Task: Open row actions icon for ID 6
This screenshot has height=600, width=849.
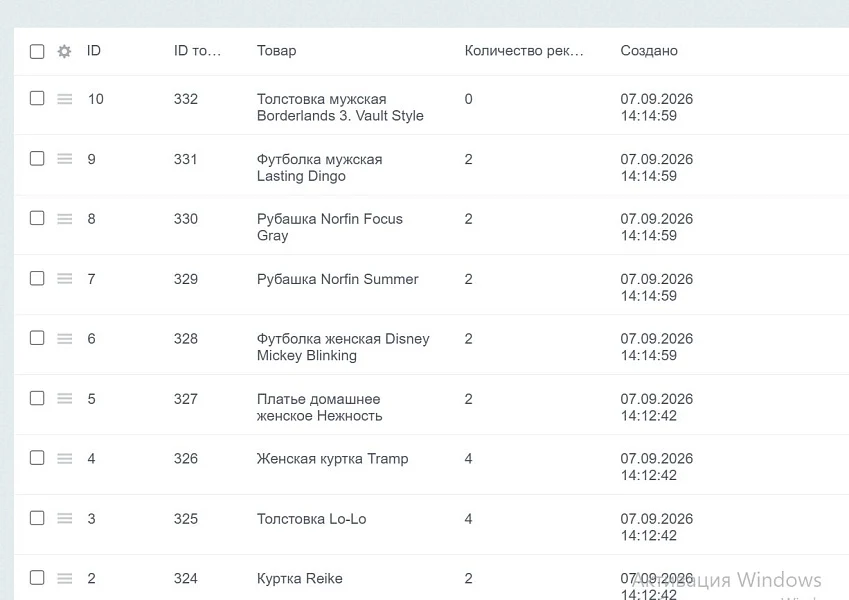Action: click(64, 338)
